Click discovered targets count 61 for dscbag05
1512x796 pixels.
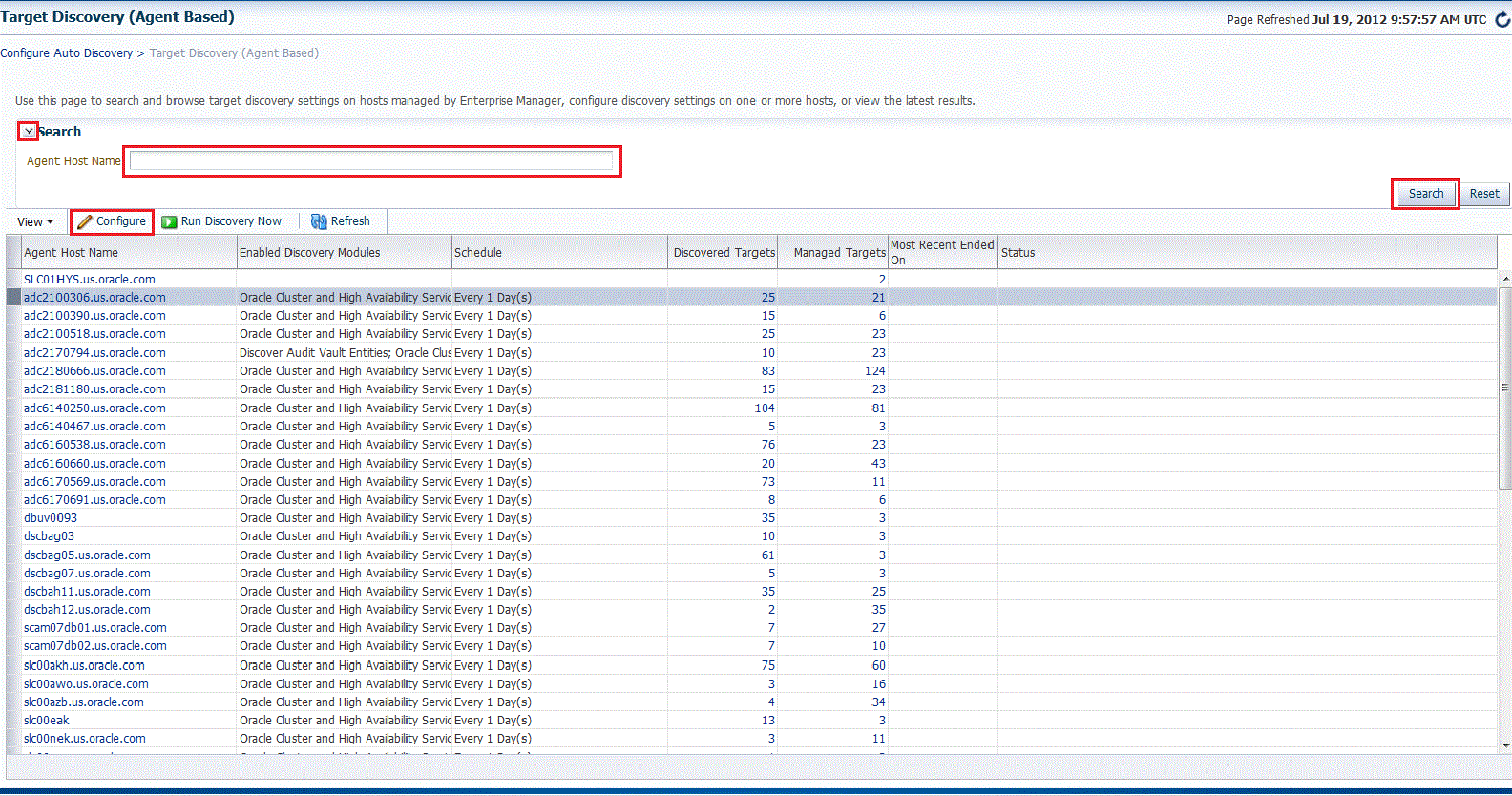click(768, 555)
